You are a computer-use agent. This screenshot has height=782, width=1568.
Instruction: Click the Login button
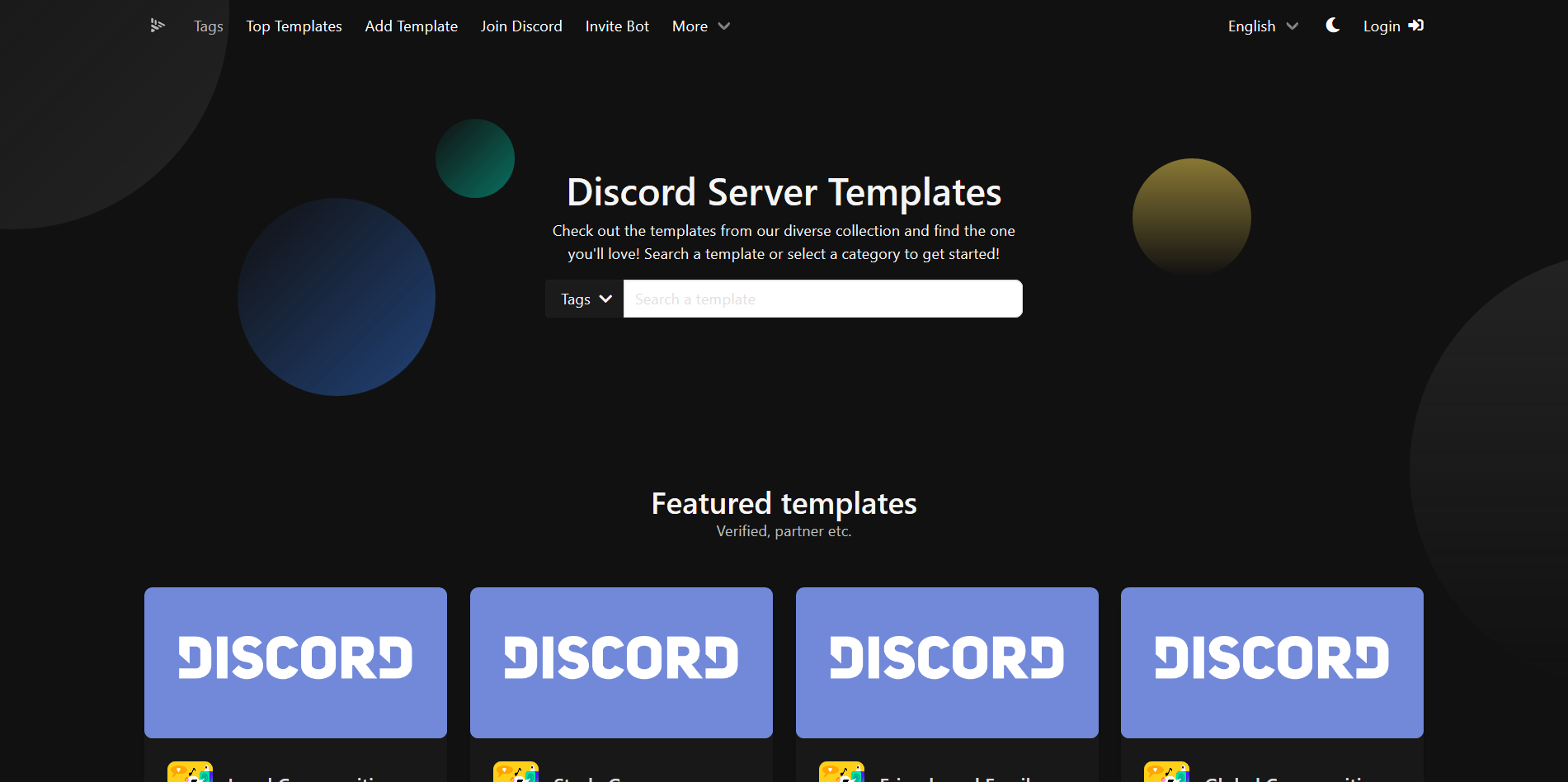1382,26
